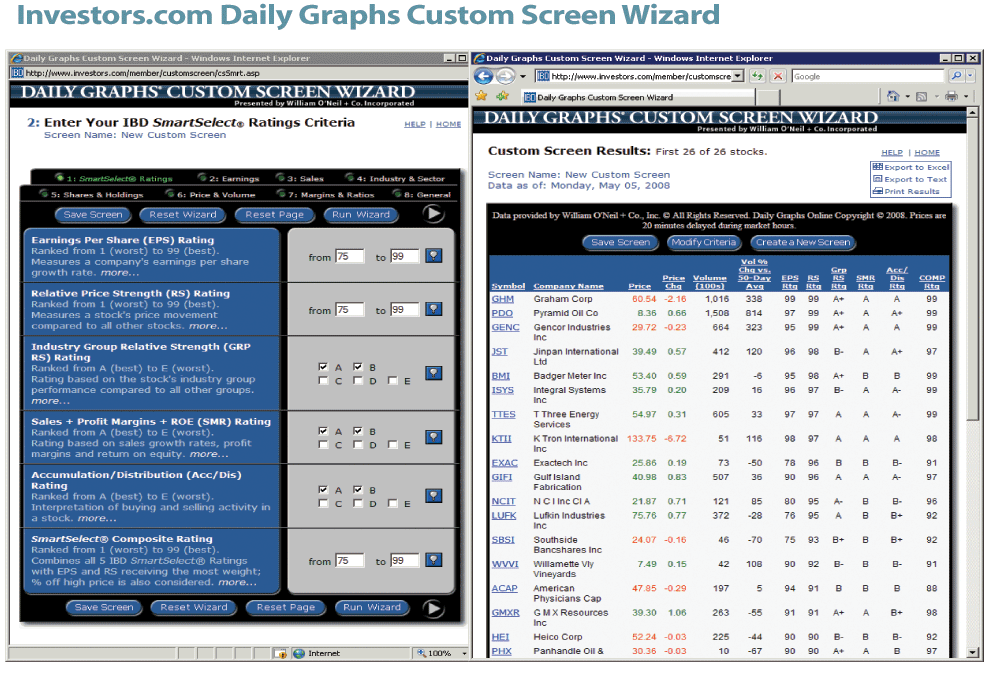Click the browser Home icon
1000x678 pixels.
tap(892, 97)
